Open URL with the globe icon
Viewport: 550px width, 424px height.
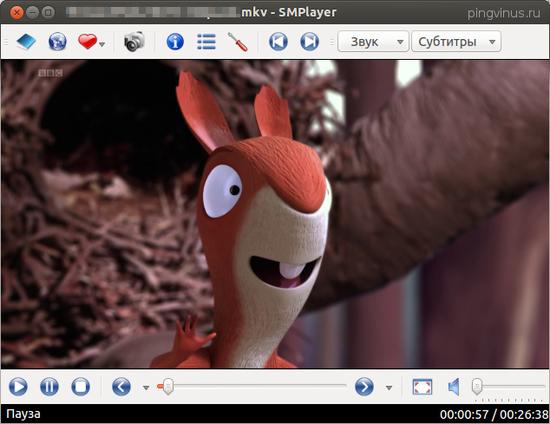pos(57,42)
